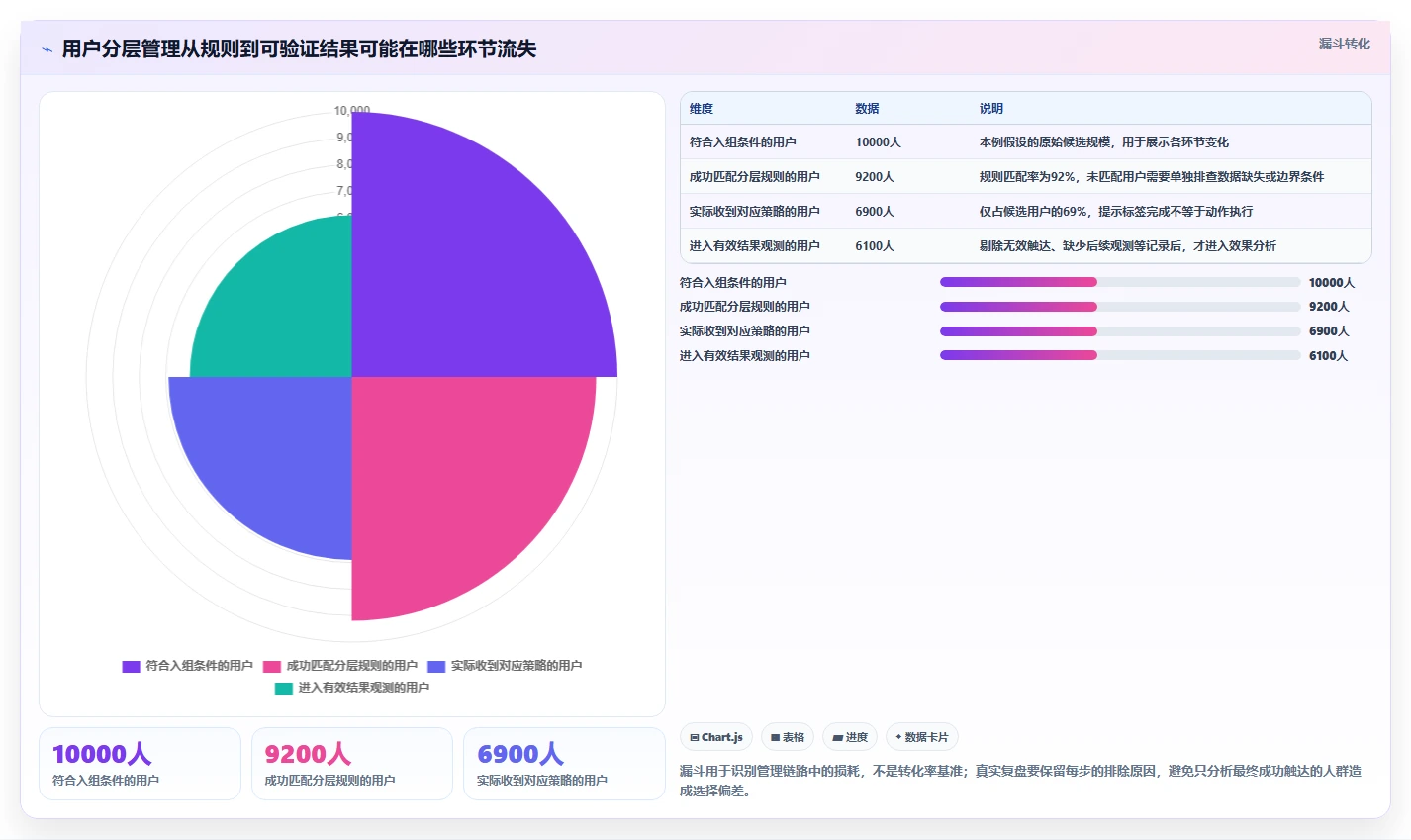Click table cell 6100人
Viewport: 1411px width, 840px height.
(875, 246)
